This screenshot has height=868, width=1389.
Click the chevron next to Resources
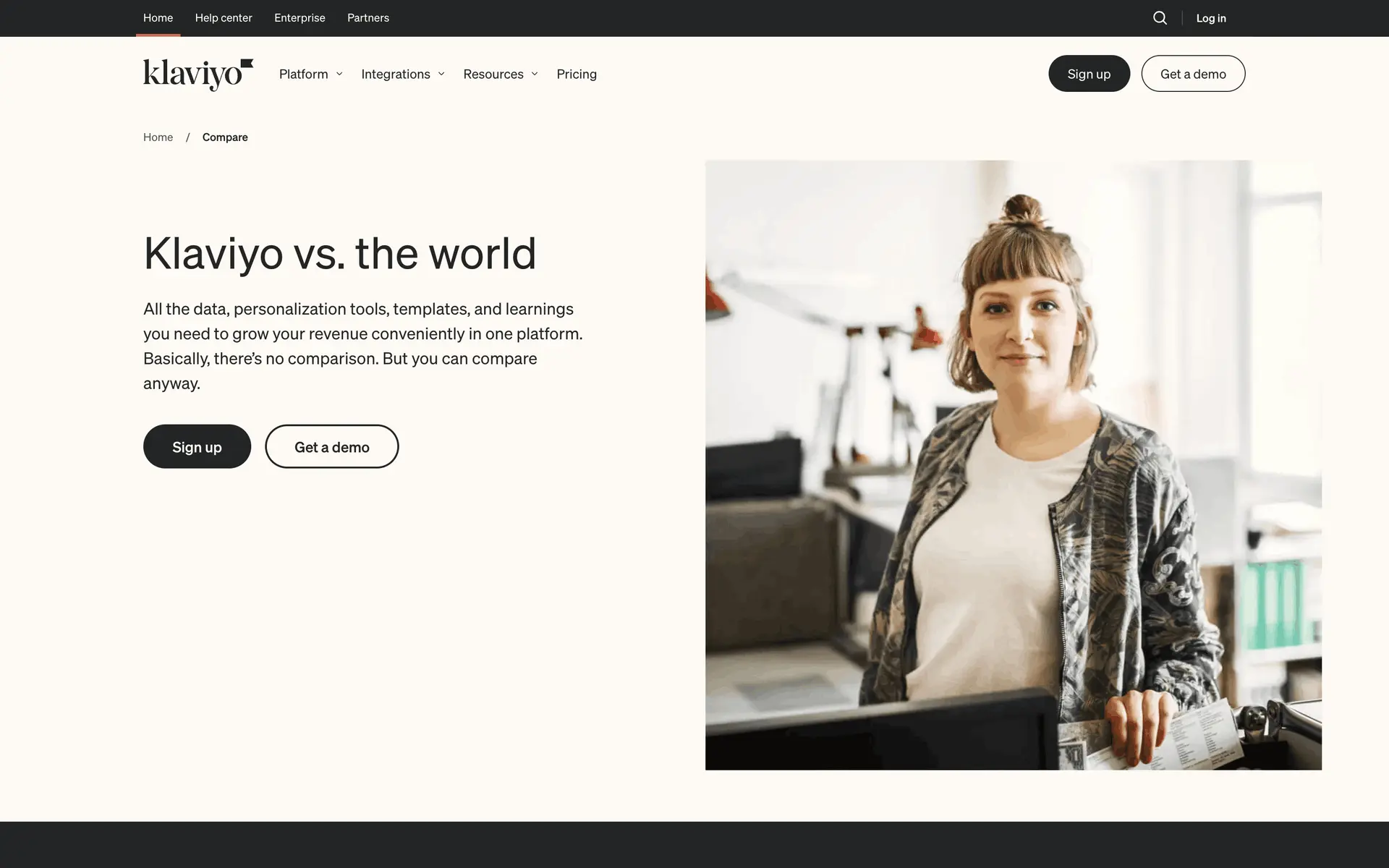click(x=535, y=74)
